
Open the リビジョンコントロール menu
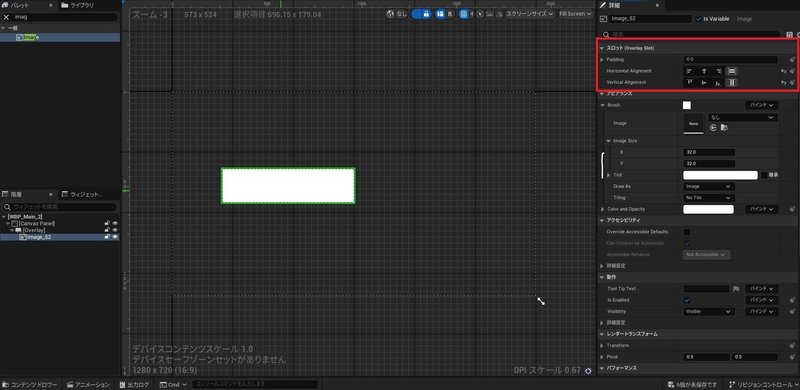coord(763,384)
